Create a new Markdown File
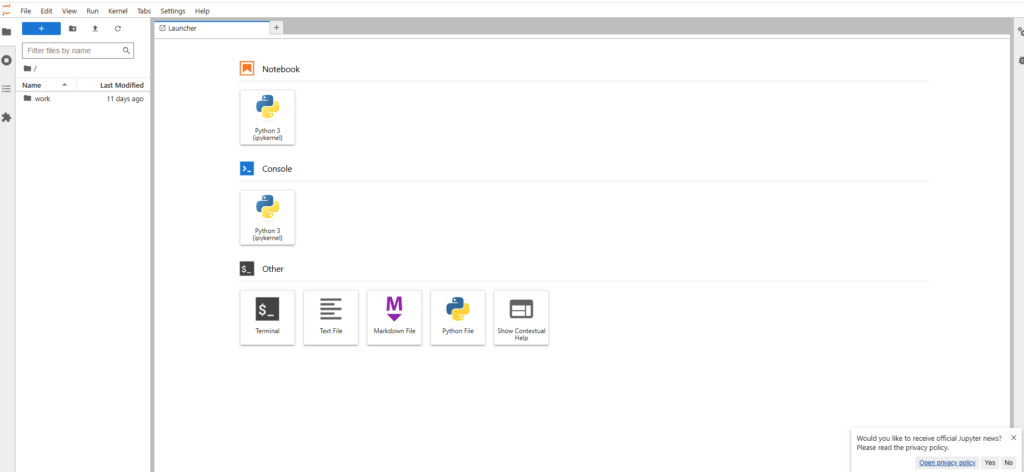Image resolution: width=1024 pixels, height=472 pixels. click(x=394, y=318)
